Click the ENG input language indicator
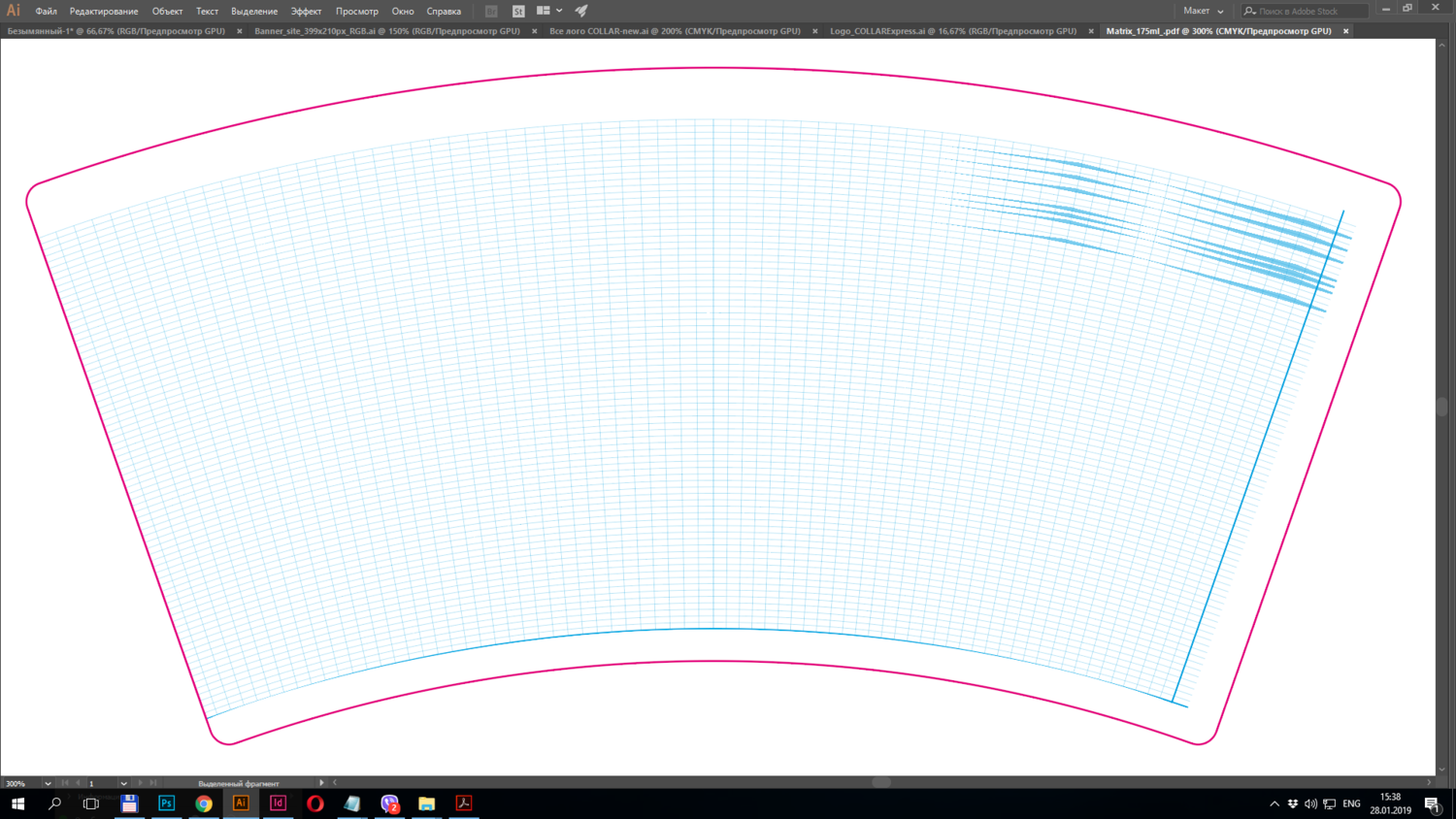This screenshot has height=819, width=1456. 1351,803
